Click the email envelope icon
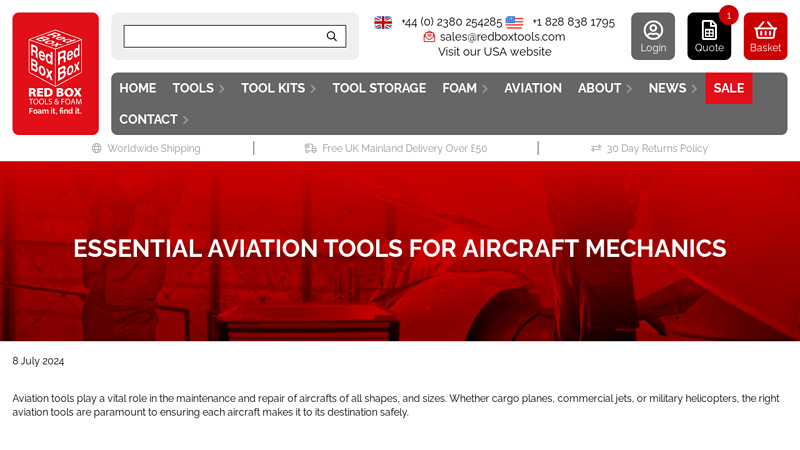Screen dimensions: 800x450 tap(429, 37)
